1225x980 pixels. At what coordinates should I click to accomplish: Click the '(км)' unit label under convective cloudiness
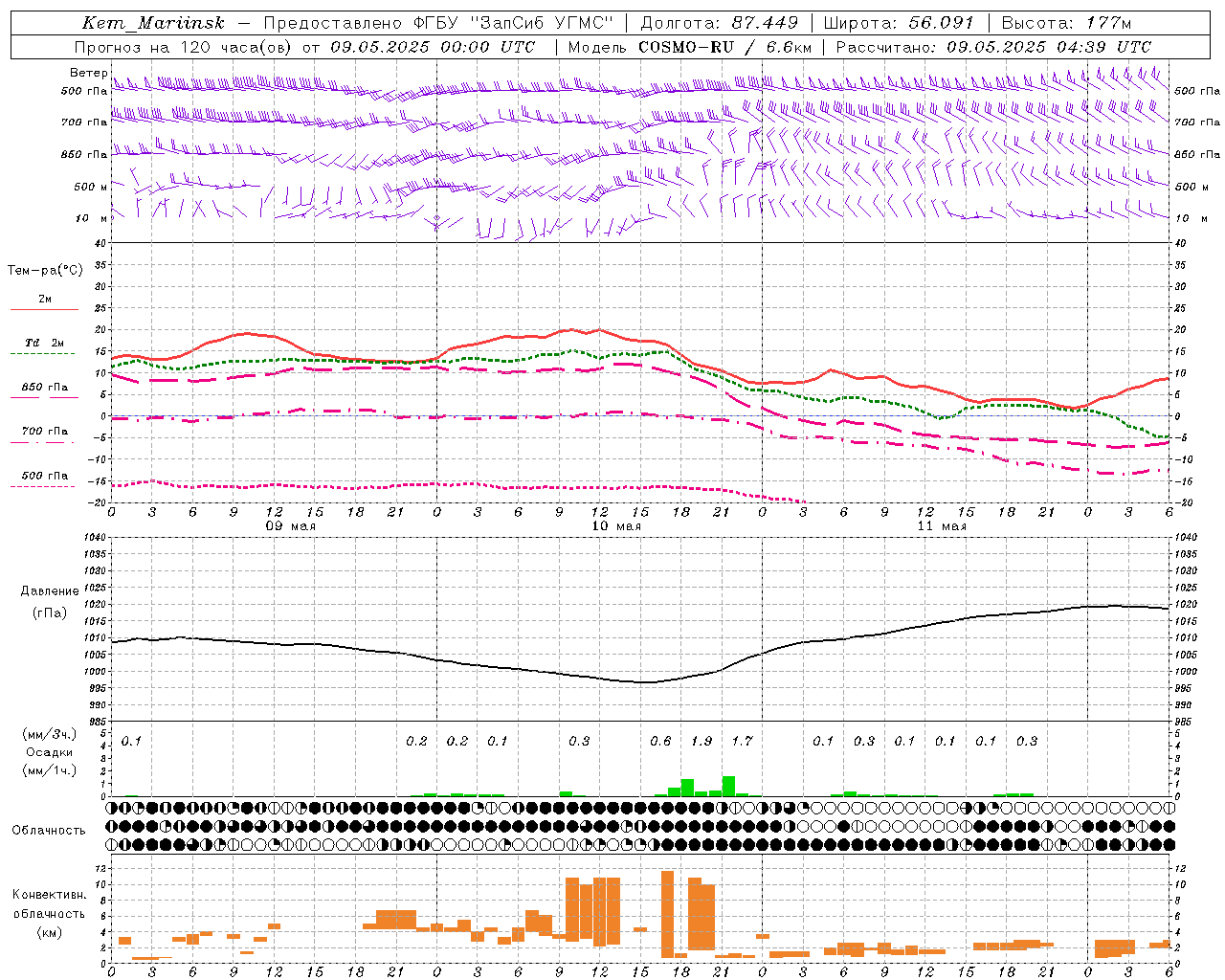tap(50, 932)
